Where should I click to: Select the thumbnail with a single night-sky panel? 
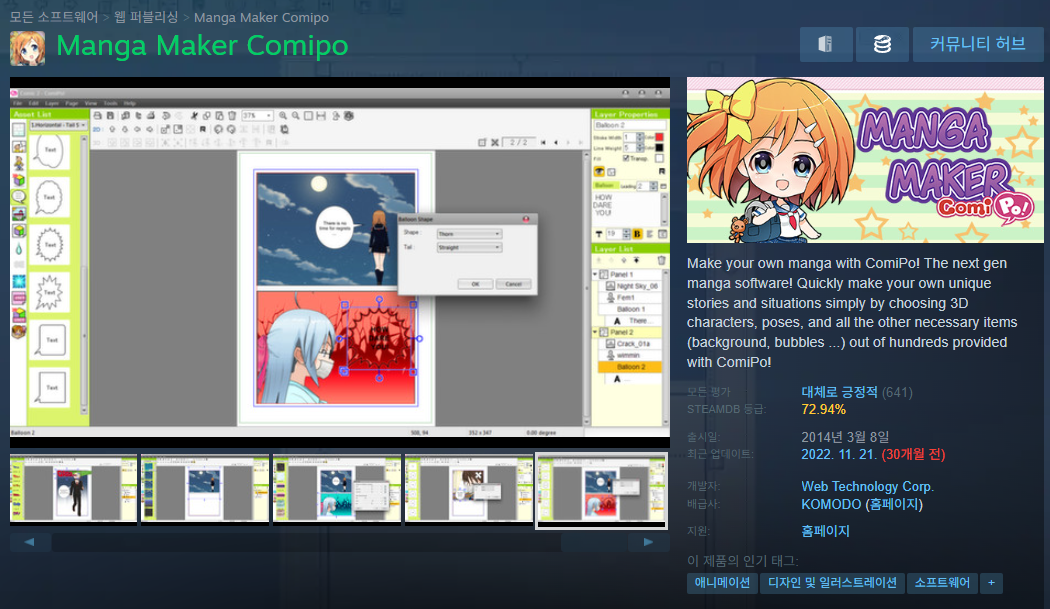point(205,488)
